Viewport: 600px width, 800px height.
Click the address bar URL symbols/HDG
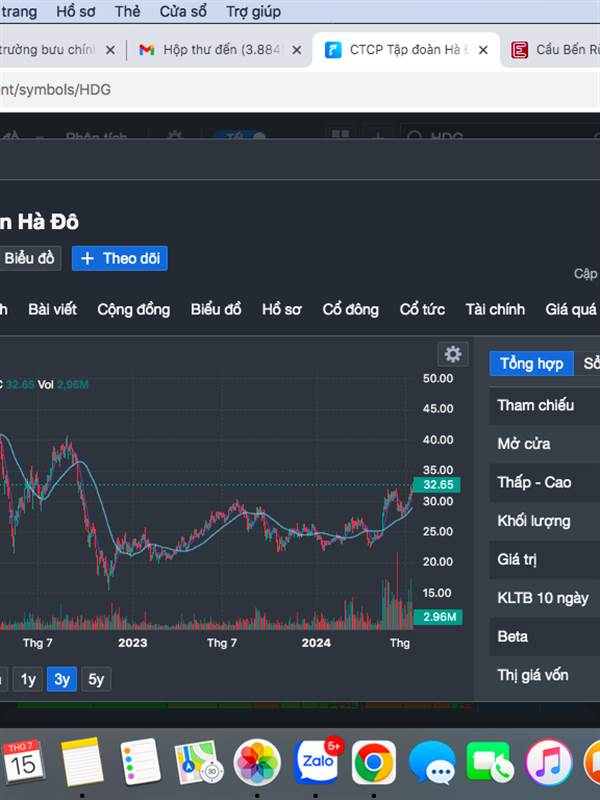pos(55,90)
